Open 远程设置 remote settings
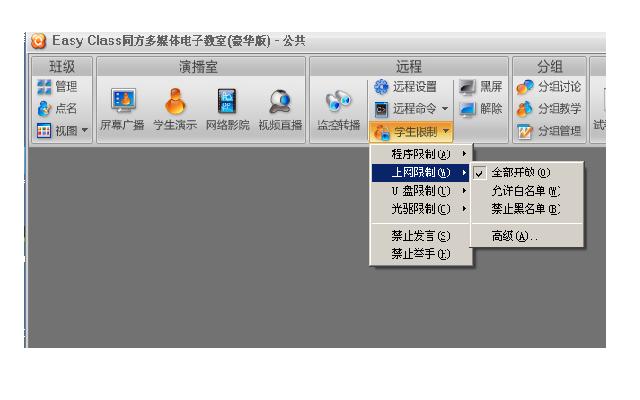This screenshot has height=400, width=640. (x=407, y=87)
